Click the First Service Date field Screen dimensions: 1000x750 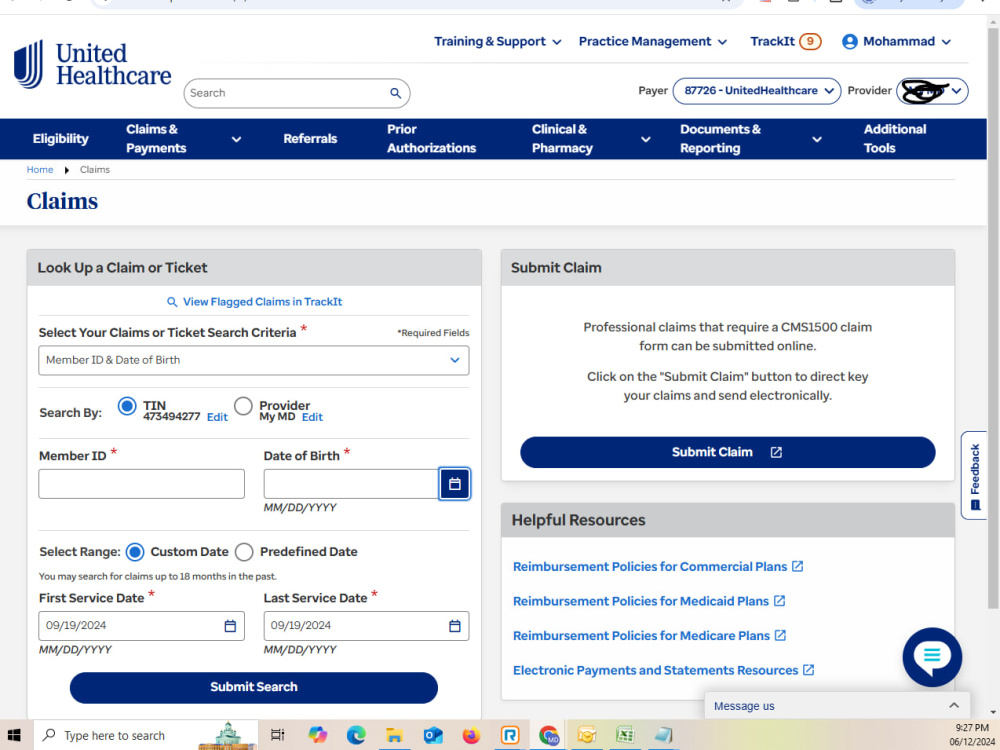[x=142, y=626]
